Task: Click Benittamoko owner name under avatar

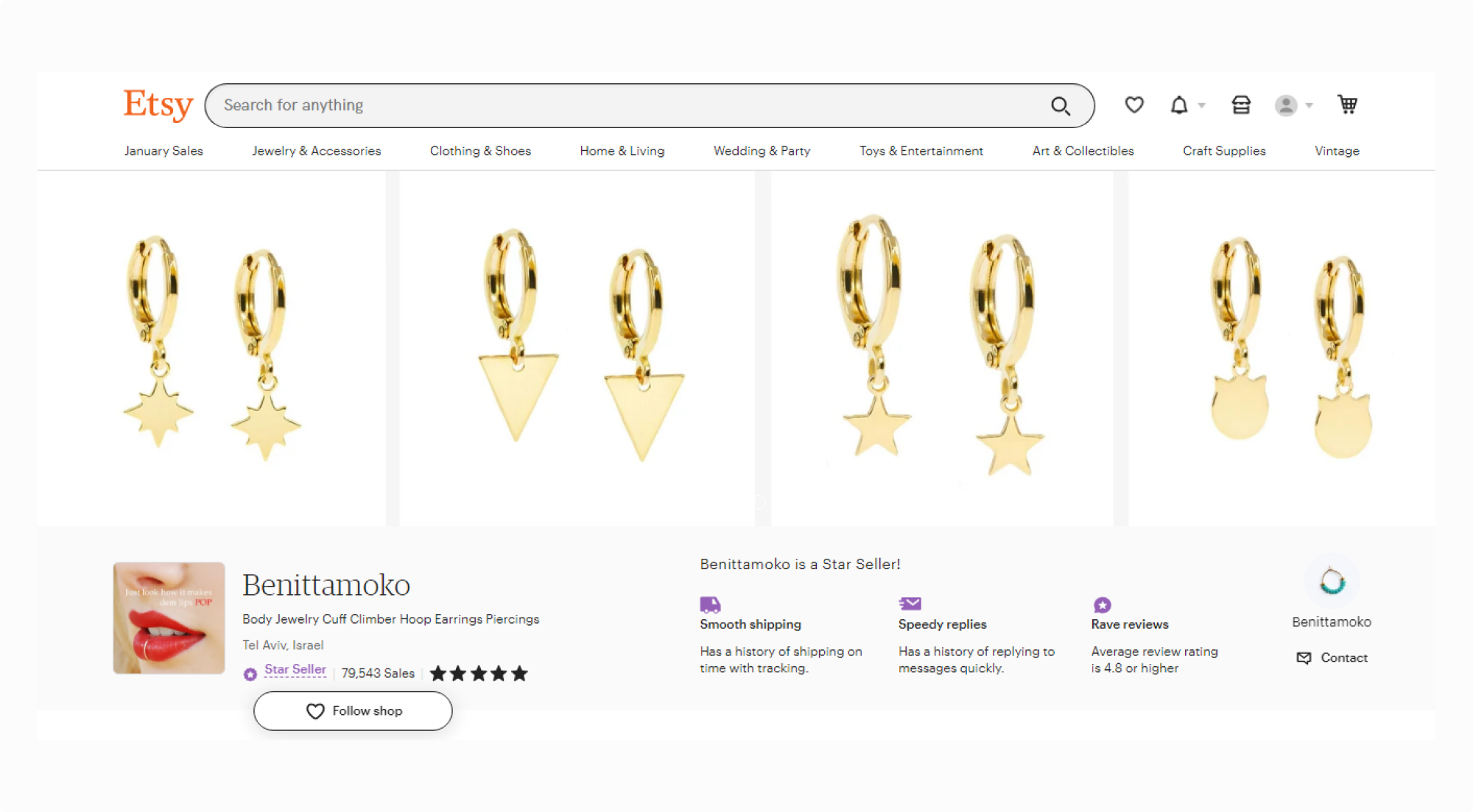Action: (x=1332, y=622)
